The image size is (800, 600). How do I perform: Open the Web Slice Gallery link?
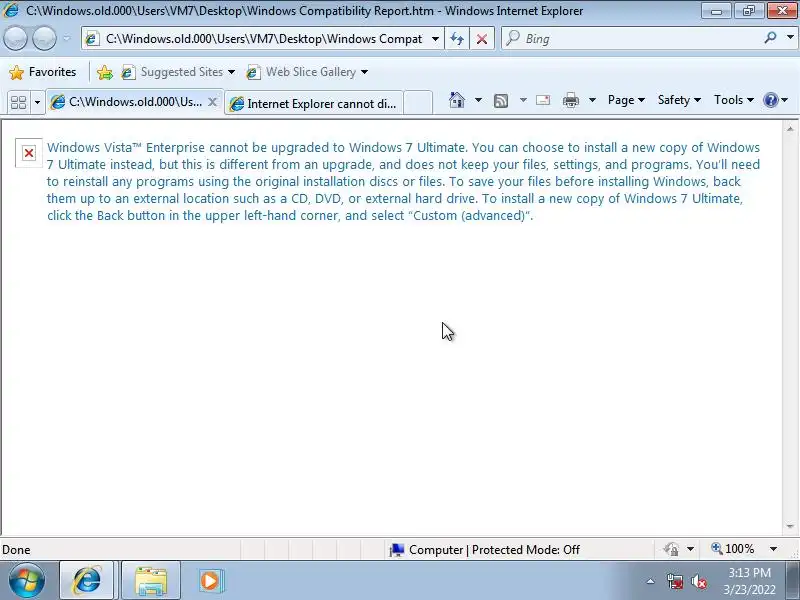click(307, 72)
